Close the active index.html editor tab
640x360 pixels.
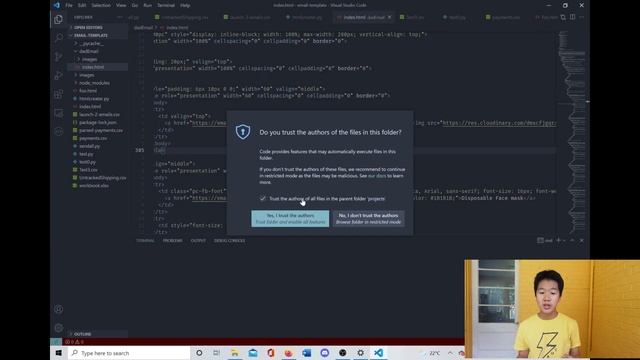point(389,17)
